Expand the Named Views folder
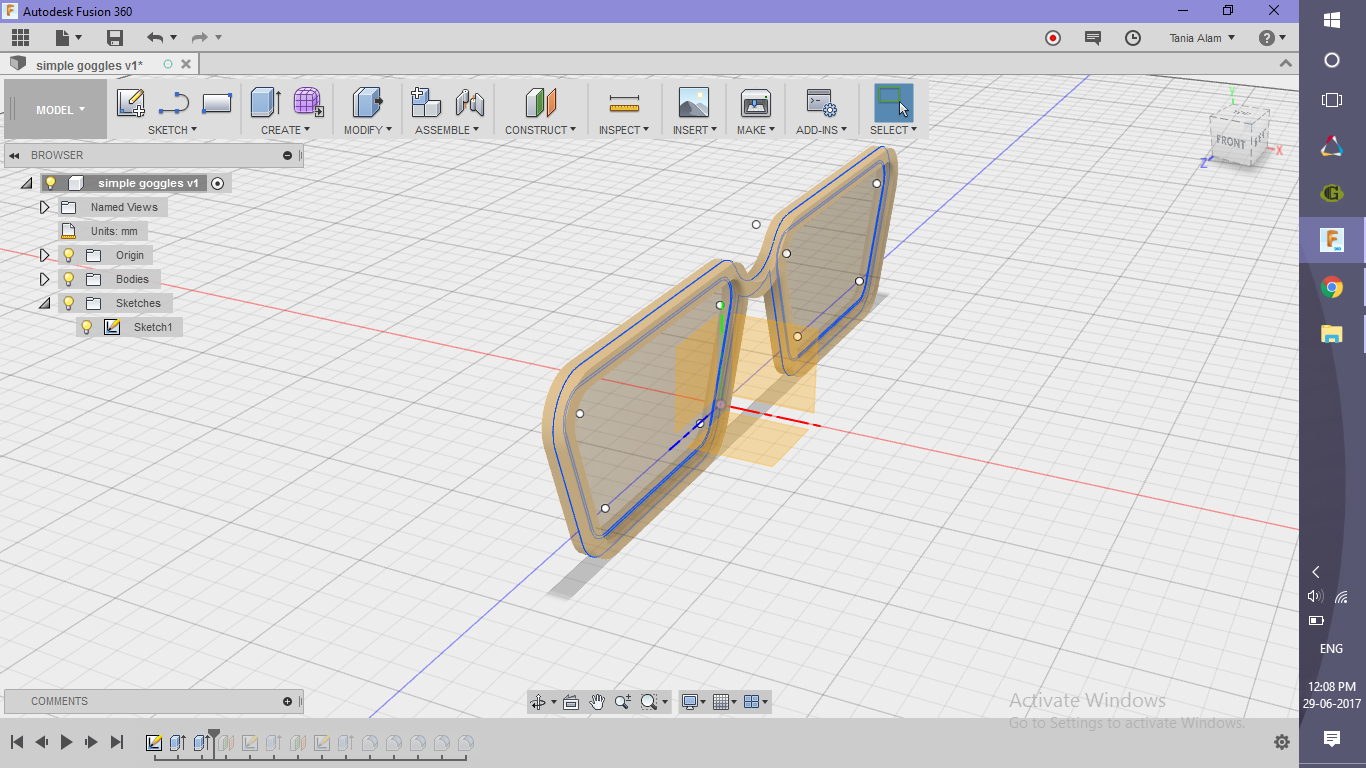 44,207
